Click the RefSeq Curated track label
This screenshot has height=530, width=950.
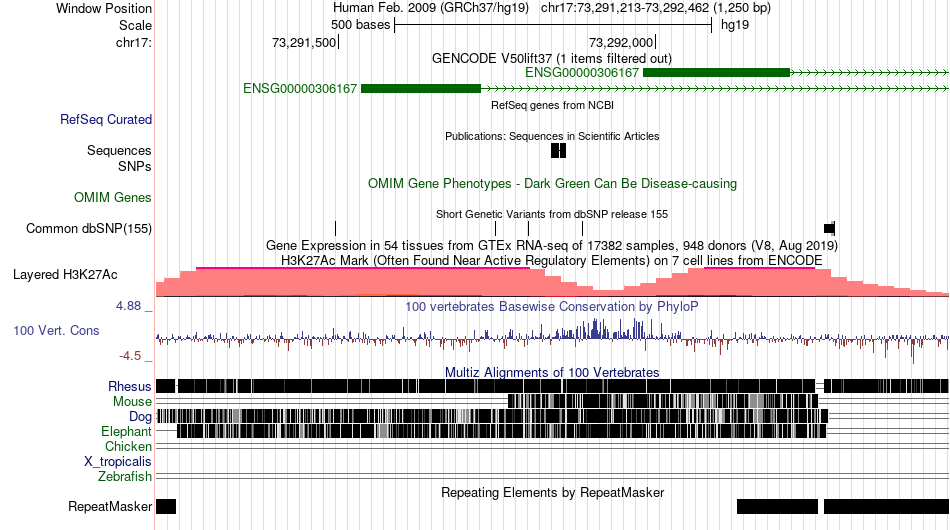click(x=105, y=119)
